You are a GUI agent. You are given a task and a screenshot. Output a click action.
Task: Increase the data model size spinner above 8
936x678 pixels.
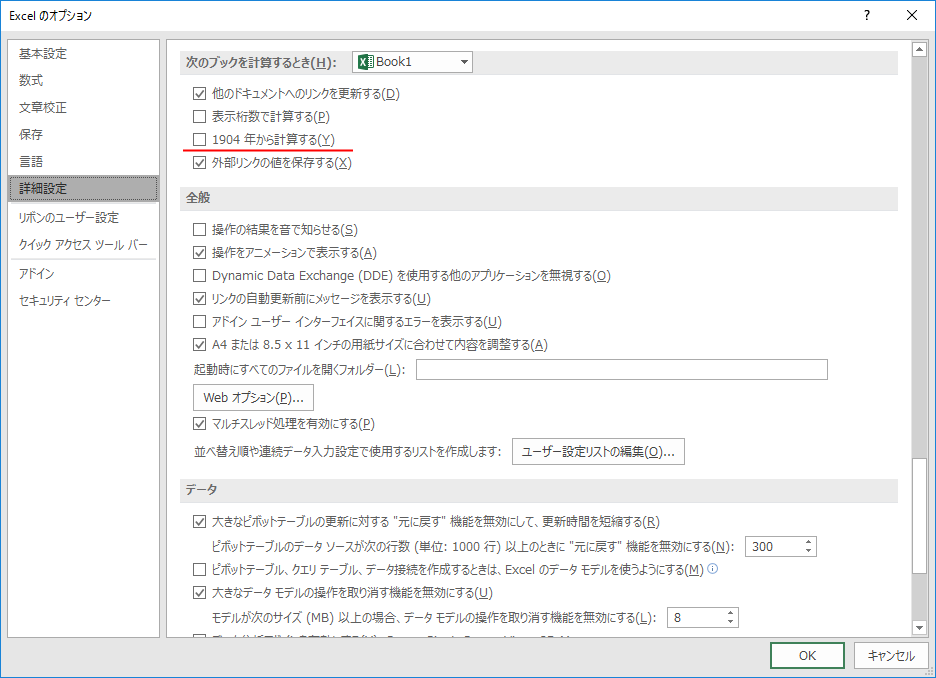click(730, 613)
